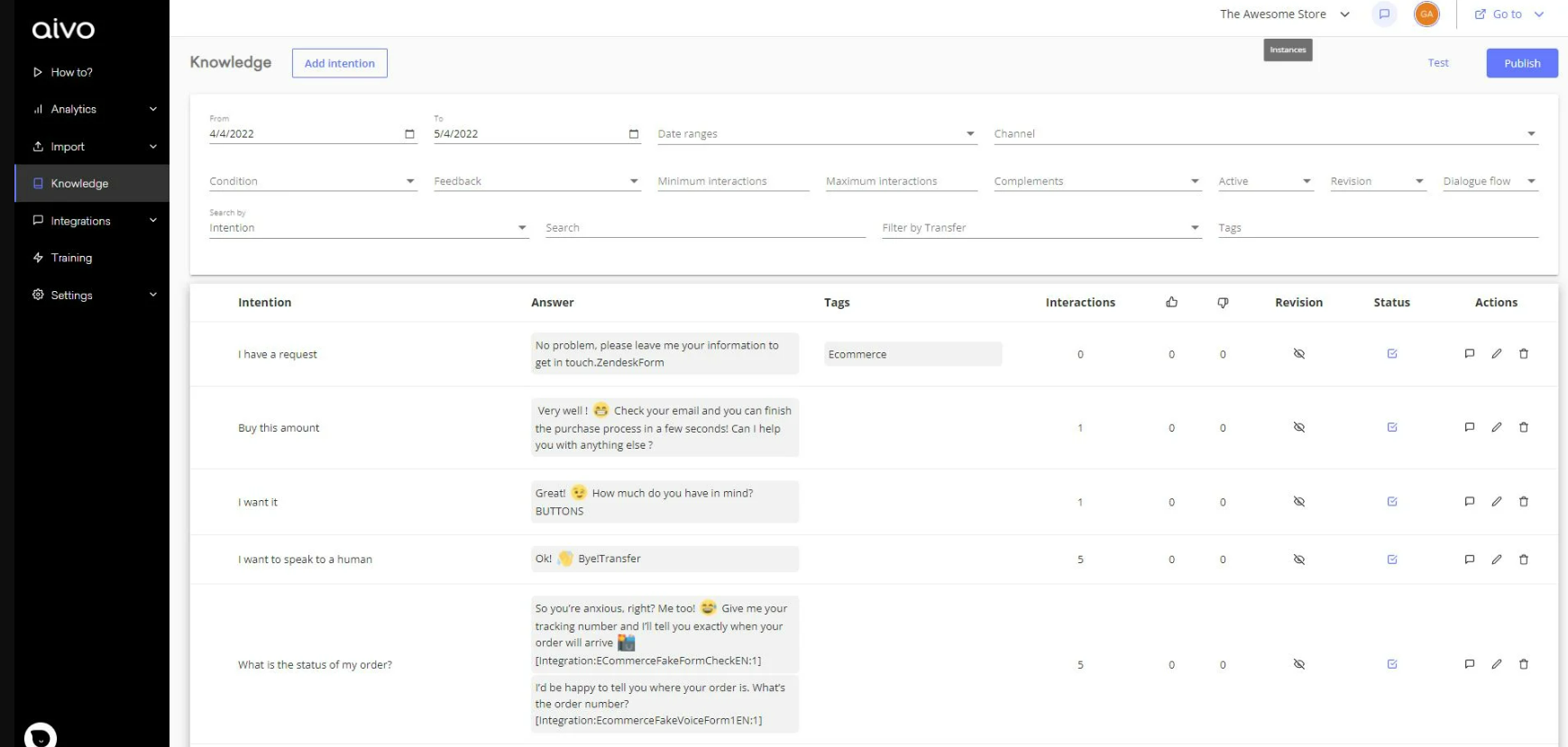
Task: Toggle status checkbox for 'Buy this amount'
Action: 1391,428
